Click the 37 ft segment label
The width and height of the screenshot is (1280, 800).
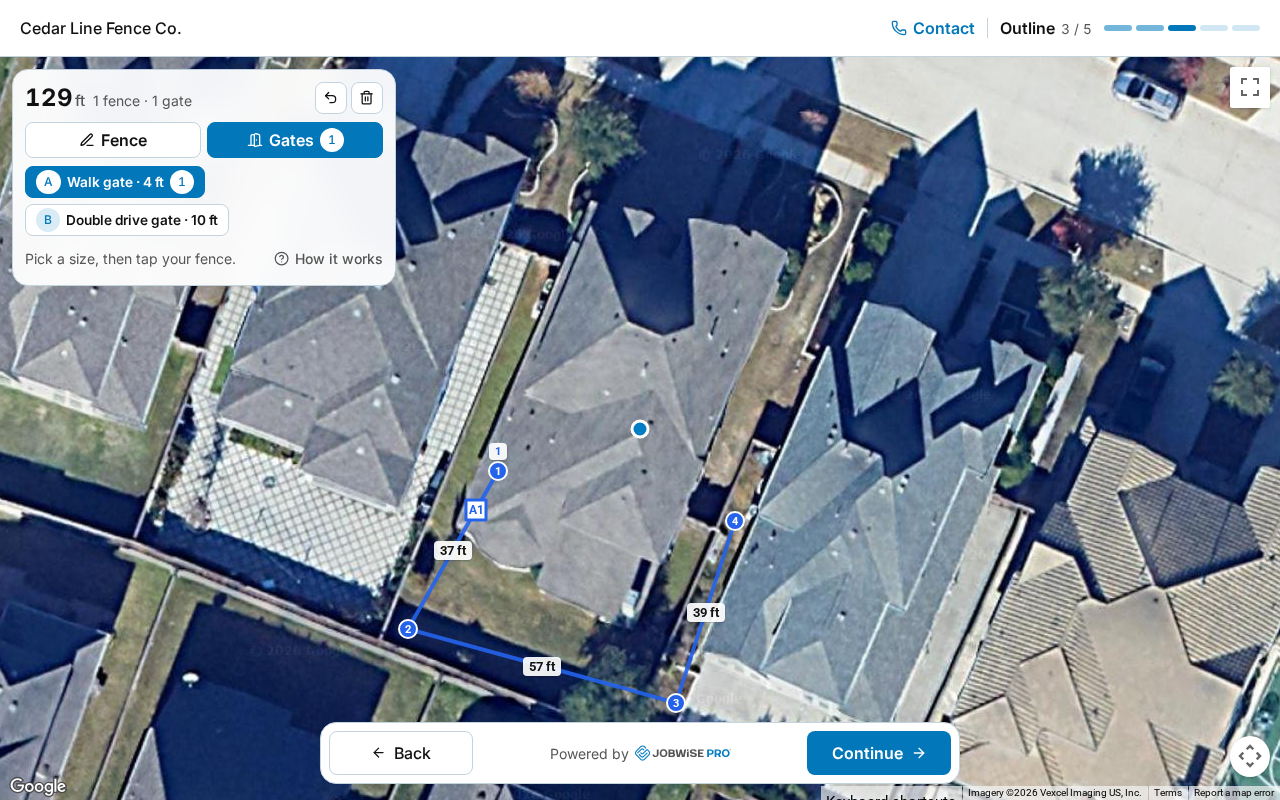click(453, 550)
